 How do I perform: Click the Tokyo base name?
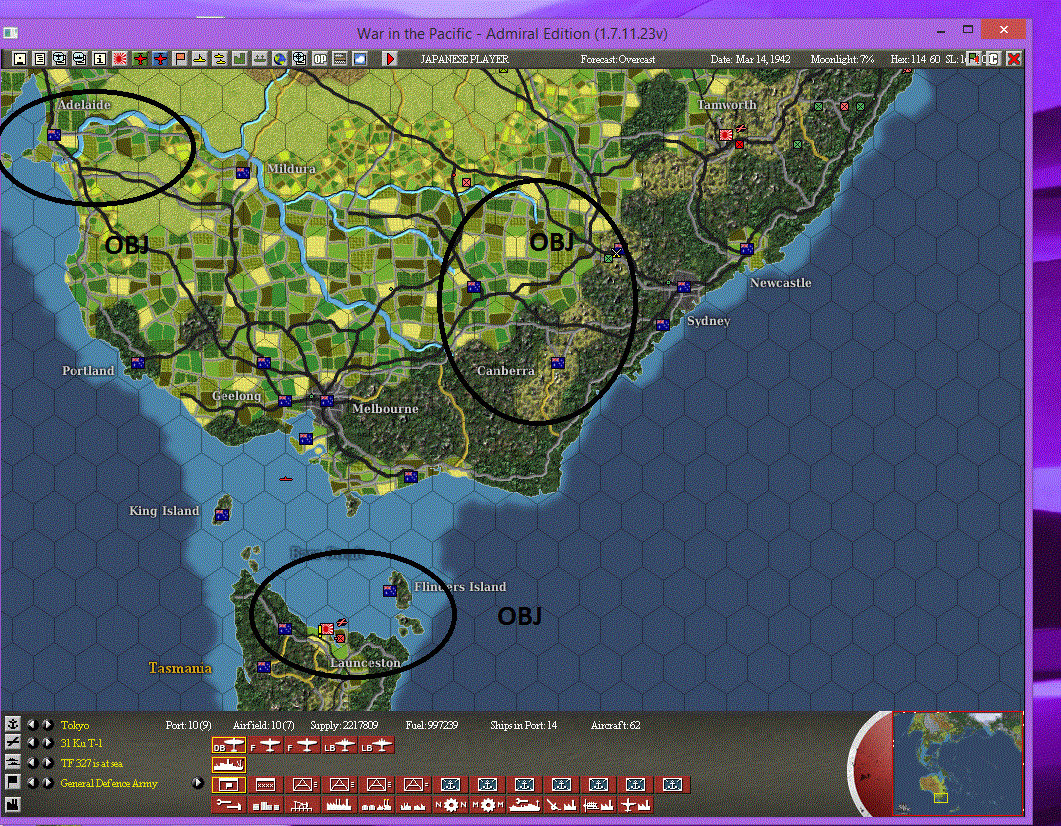(75, 725)
